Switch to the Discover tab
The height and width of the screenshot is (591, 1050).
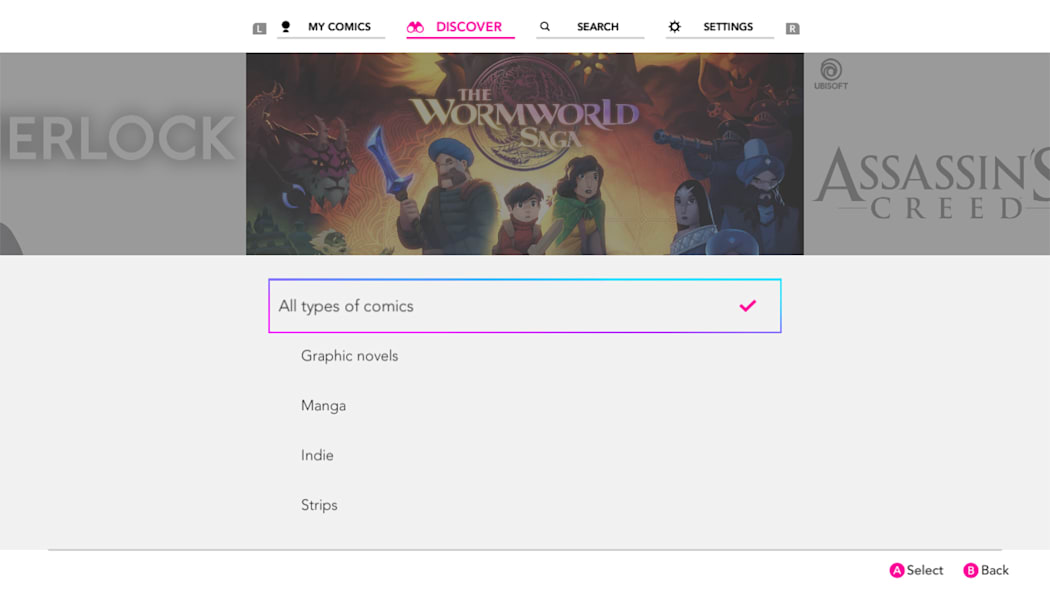pyautogui.click(x=460, y=27)
